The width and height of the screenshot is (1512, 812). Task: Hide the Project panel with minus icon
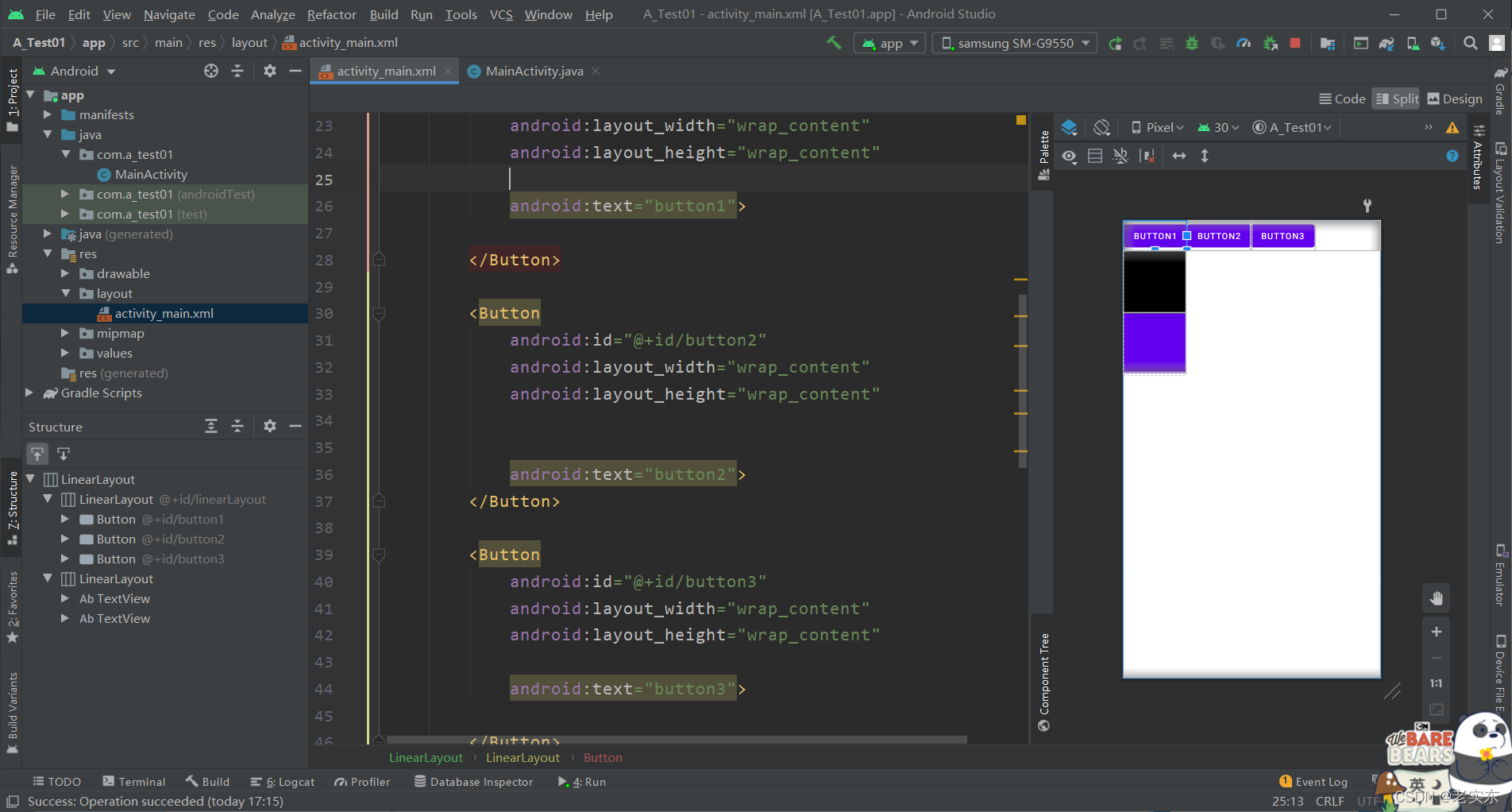(x=295, y=71)
